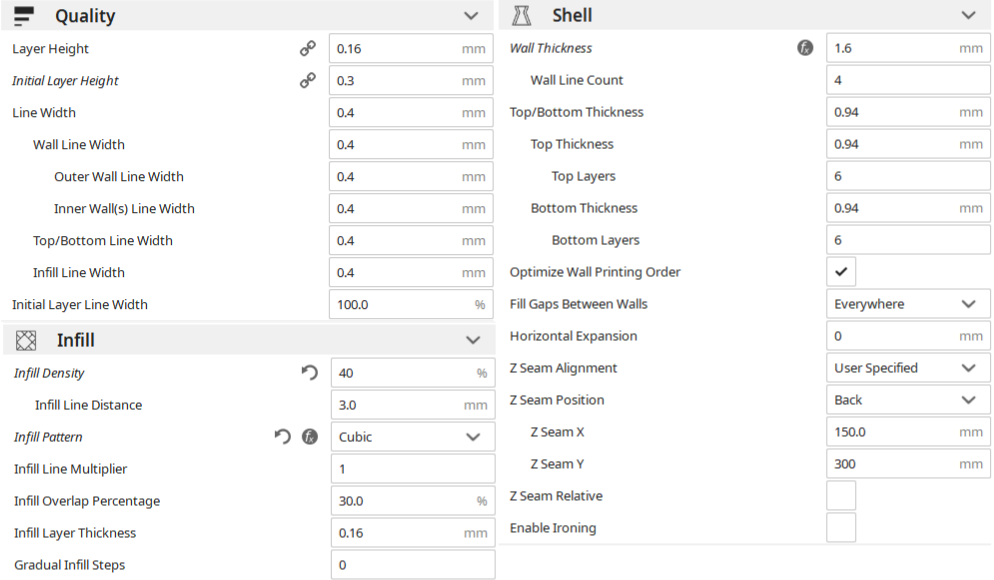Screen dimensions: 994x580
Task: Open the Infill Pattern Cubic dropdown
Action: coord(413,437)
